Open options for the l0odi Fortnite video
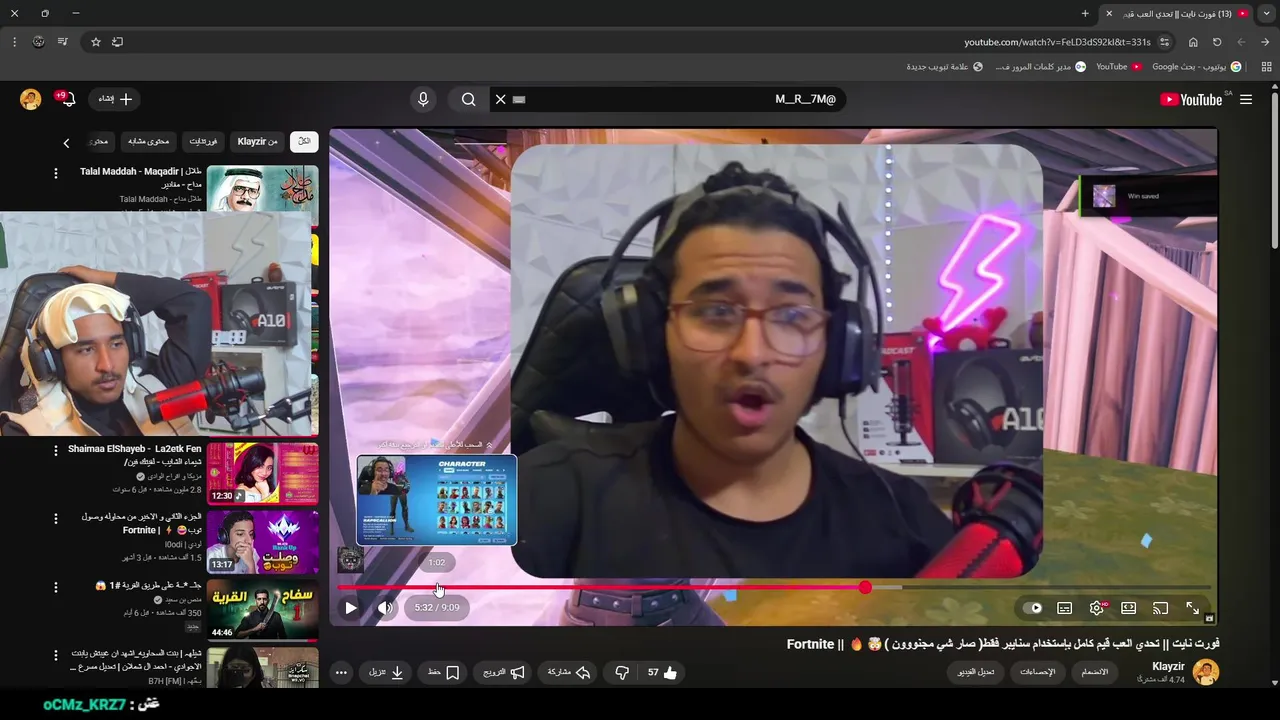Viewport: 1280px width, 720px height. 55,519
